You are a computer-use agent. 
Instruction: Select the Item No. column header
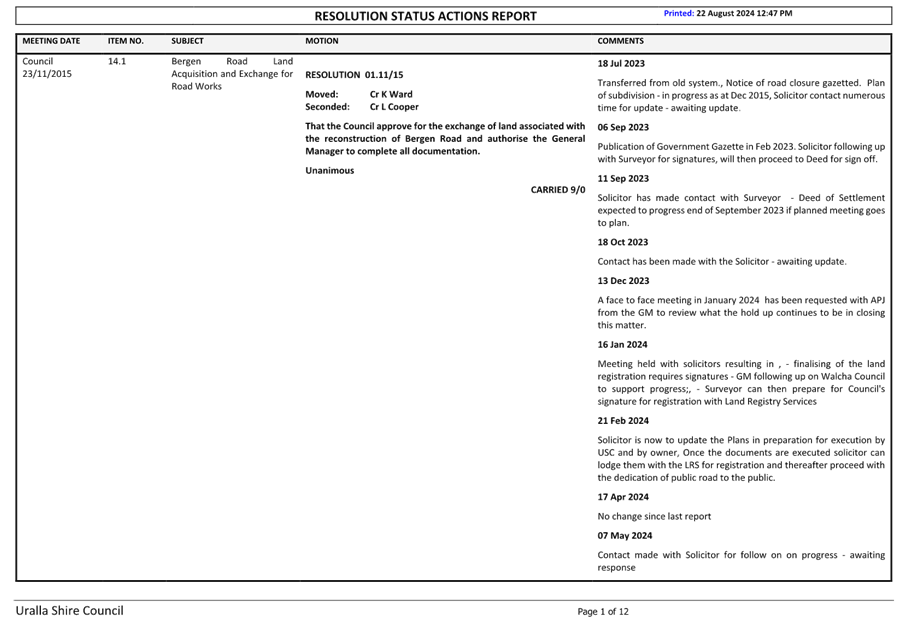[126, 42]
